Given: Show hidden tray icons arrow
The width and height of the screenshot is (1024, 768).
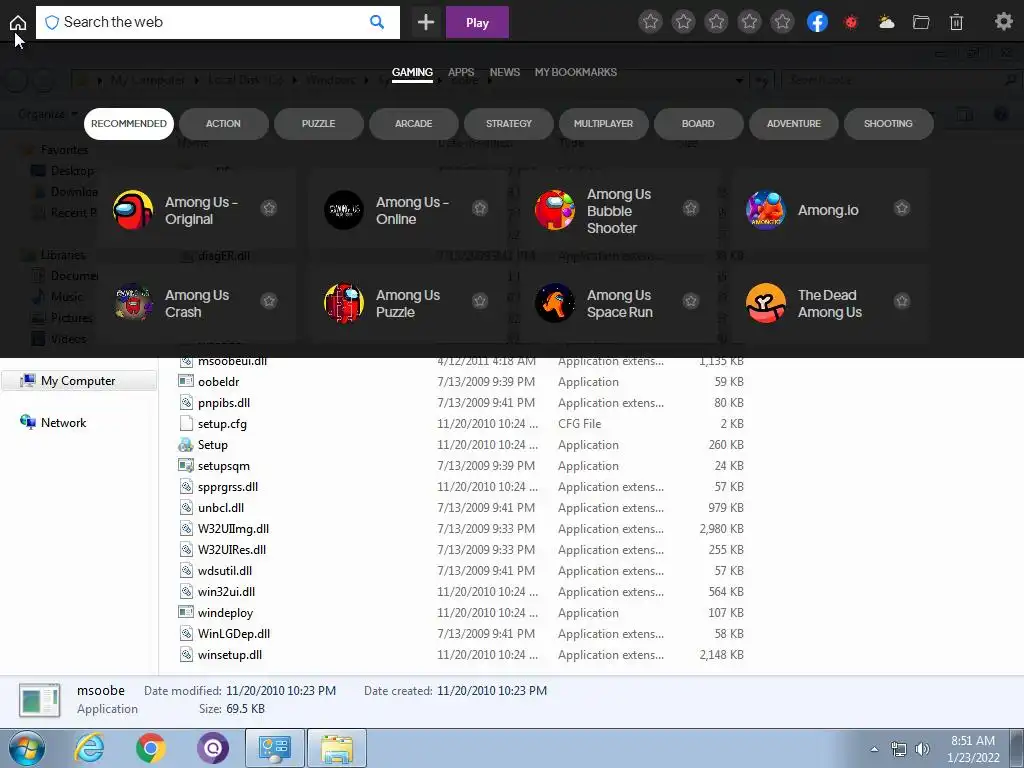Looking at the screenshot, I should [x=874, y=749].
